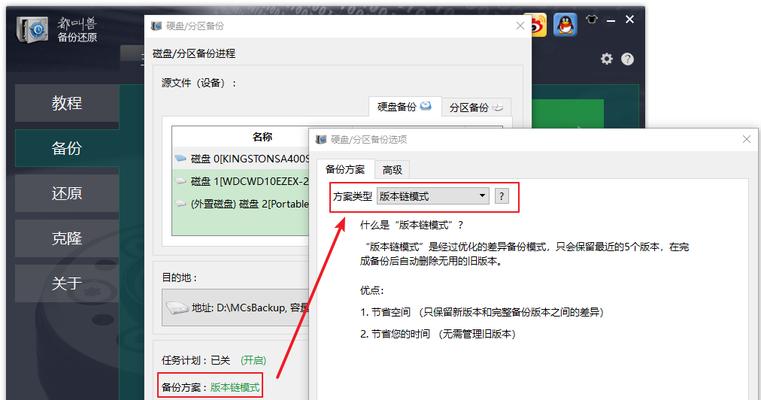Click the 版本链模式 backup scheme link
Image resolution: width=761 pixels, height=400 pixels.
235,387
